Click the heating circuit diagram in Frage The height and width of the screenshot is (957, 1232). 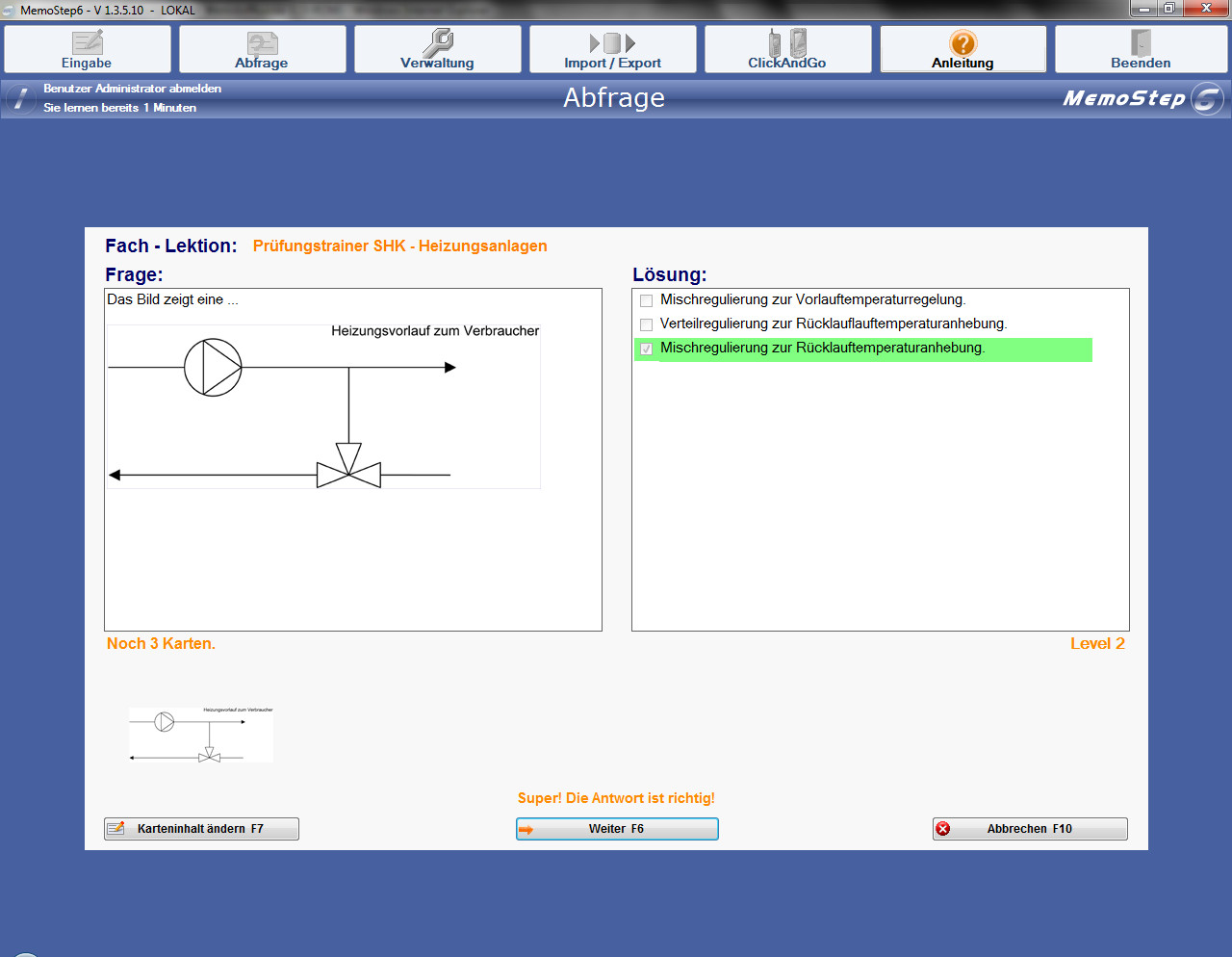click(323, 406)
